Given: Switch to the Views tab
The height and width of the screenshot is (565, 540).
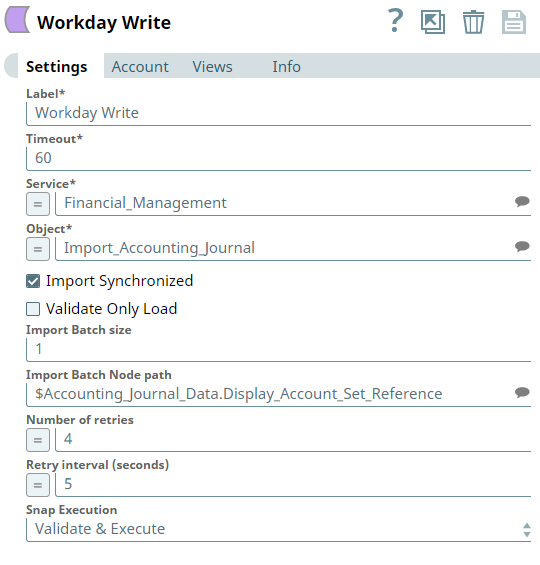Looking at the screenshot, I should [x=213, y=67].
